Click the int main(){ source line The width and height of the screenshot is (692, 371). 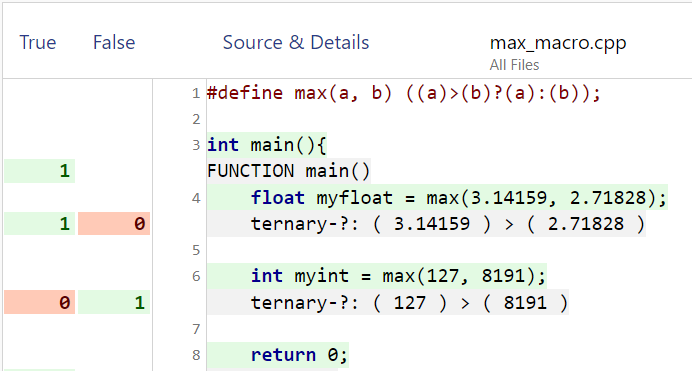[267, 145]
